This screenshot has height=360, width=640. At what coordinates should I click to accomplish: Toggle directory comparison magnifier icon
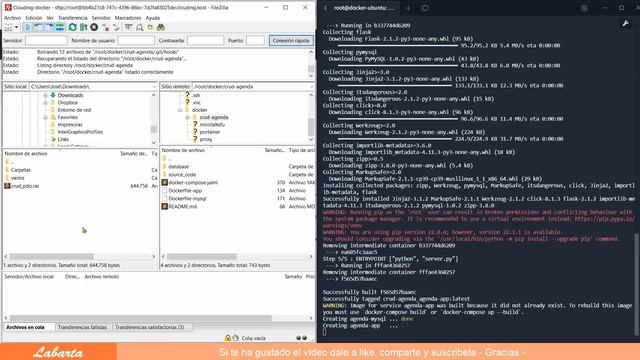pyautogui.click(x=140, y=27)
